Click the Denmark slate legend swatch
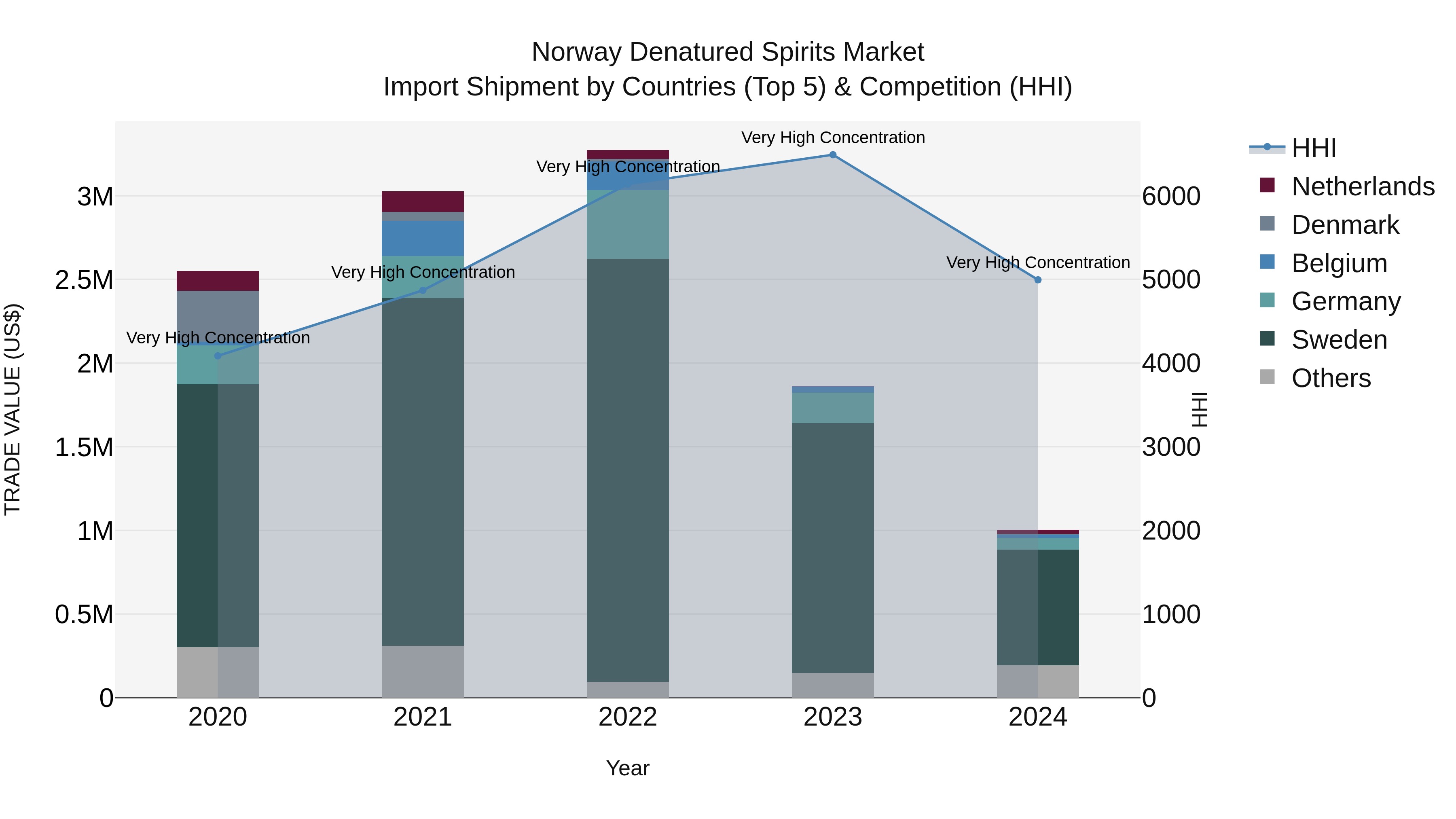The width and height of the screenshot is (1456, 819). (x=1267, y=223)
